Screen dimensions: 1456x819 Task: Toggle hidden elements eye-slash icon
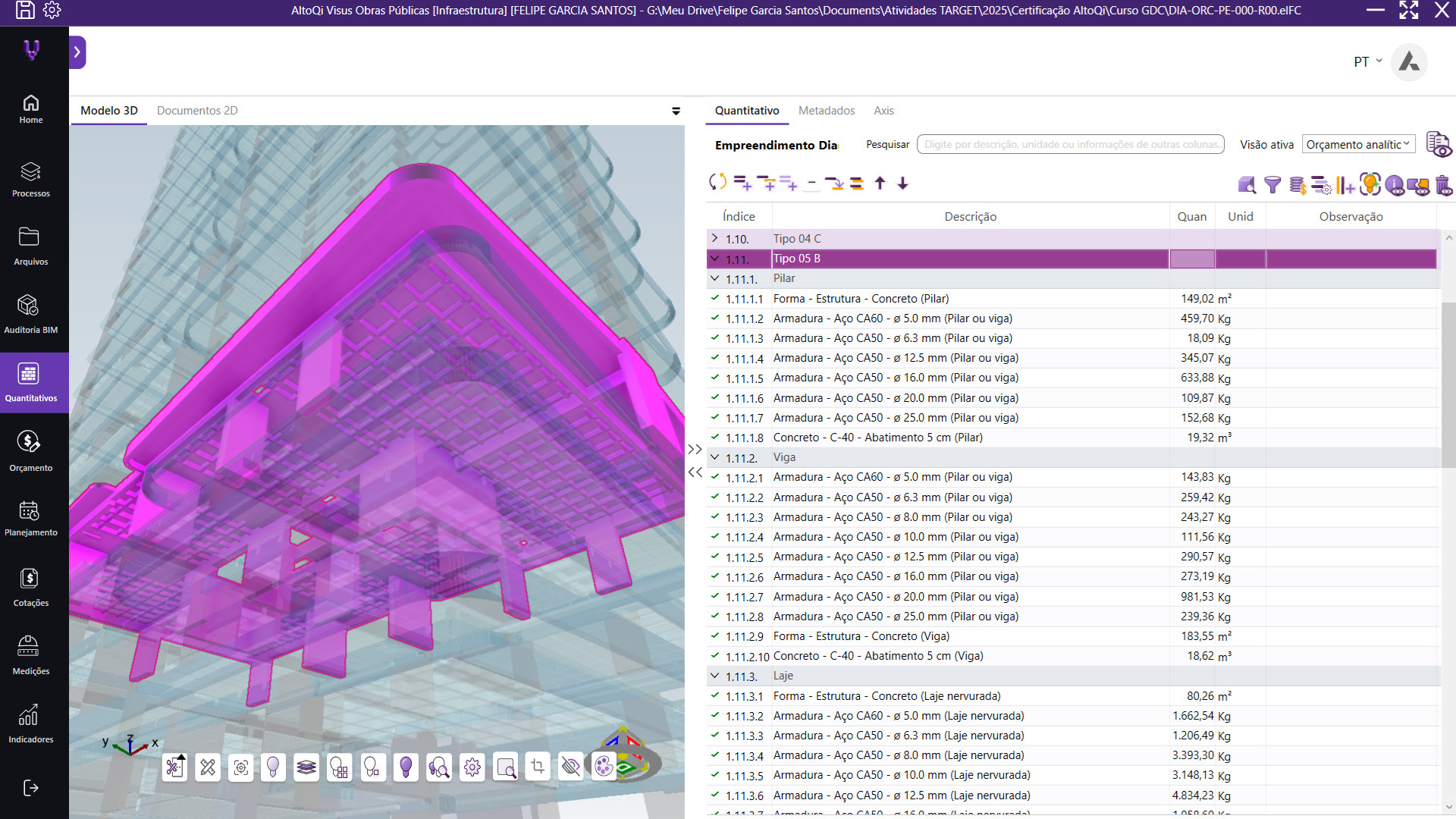click(570, 767)
